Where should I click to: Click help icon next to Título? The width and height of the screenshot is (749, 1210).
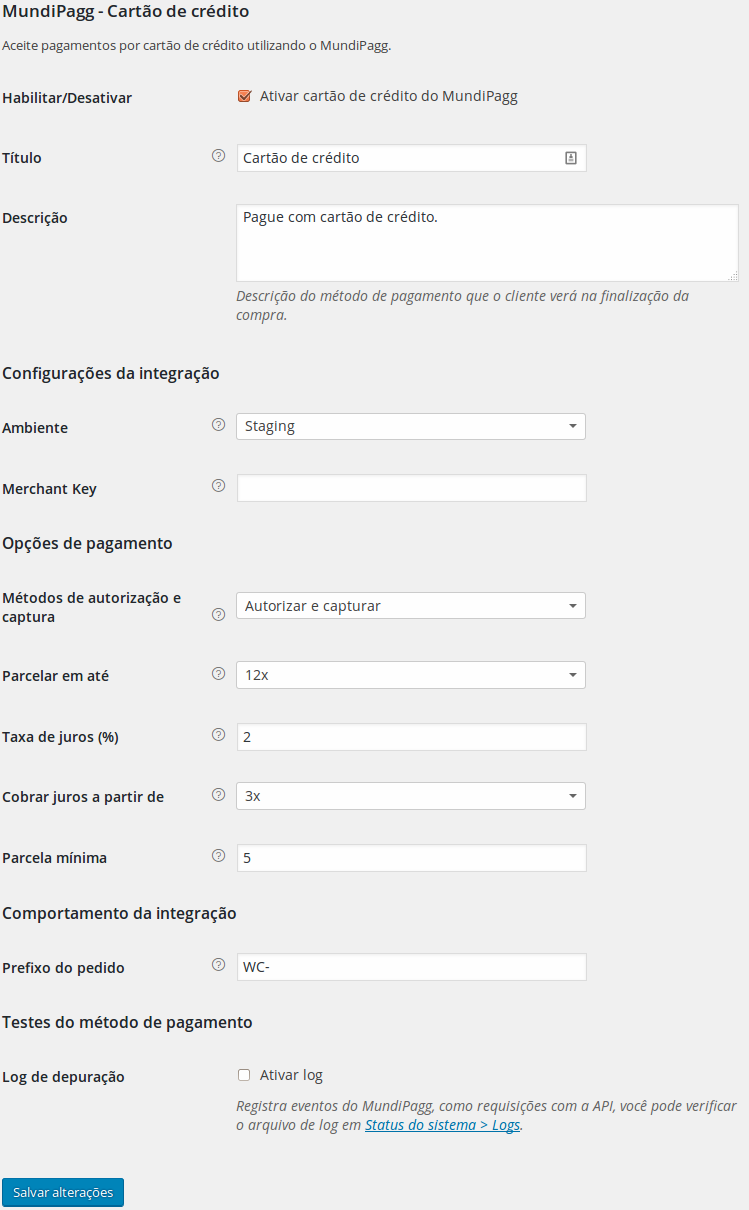219,156
